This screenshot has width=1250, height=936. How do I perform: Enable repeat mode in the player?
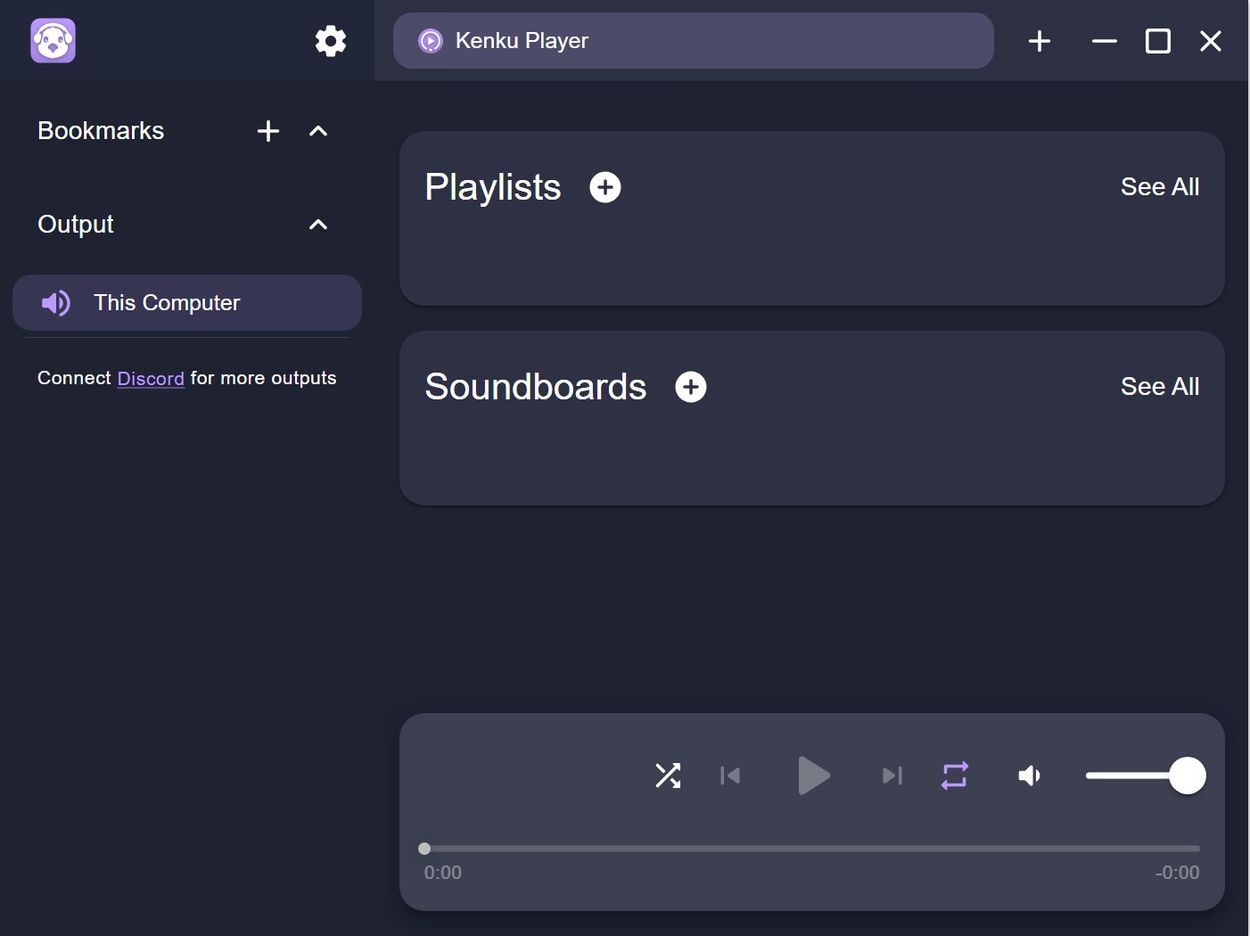(953, 775)
